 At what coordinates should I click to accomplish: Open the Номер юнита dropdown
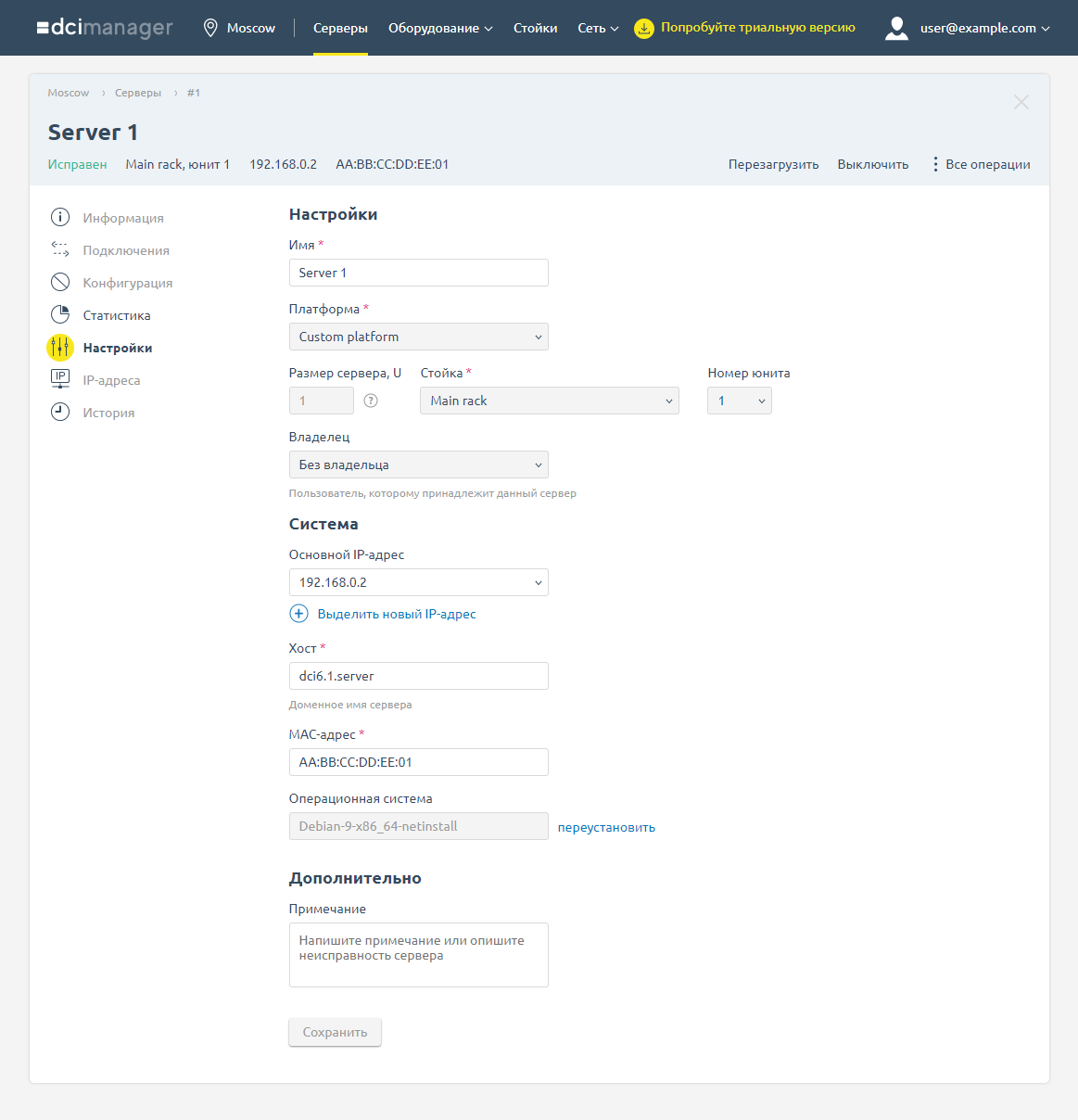coord(739,401)
